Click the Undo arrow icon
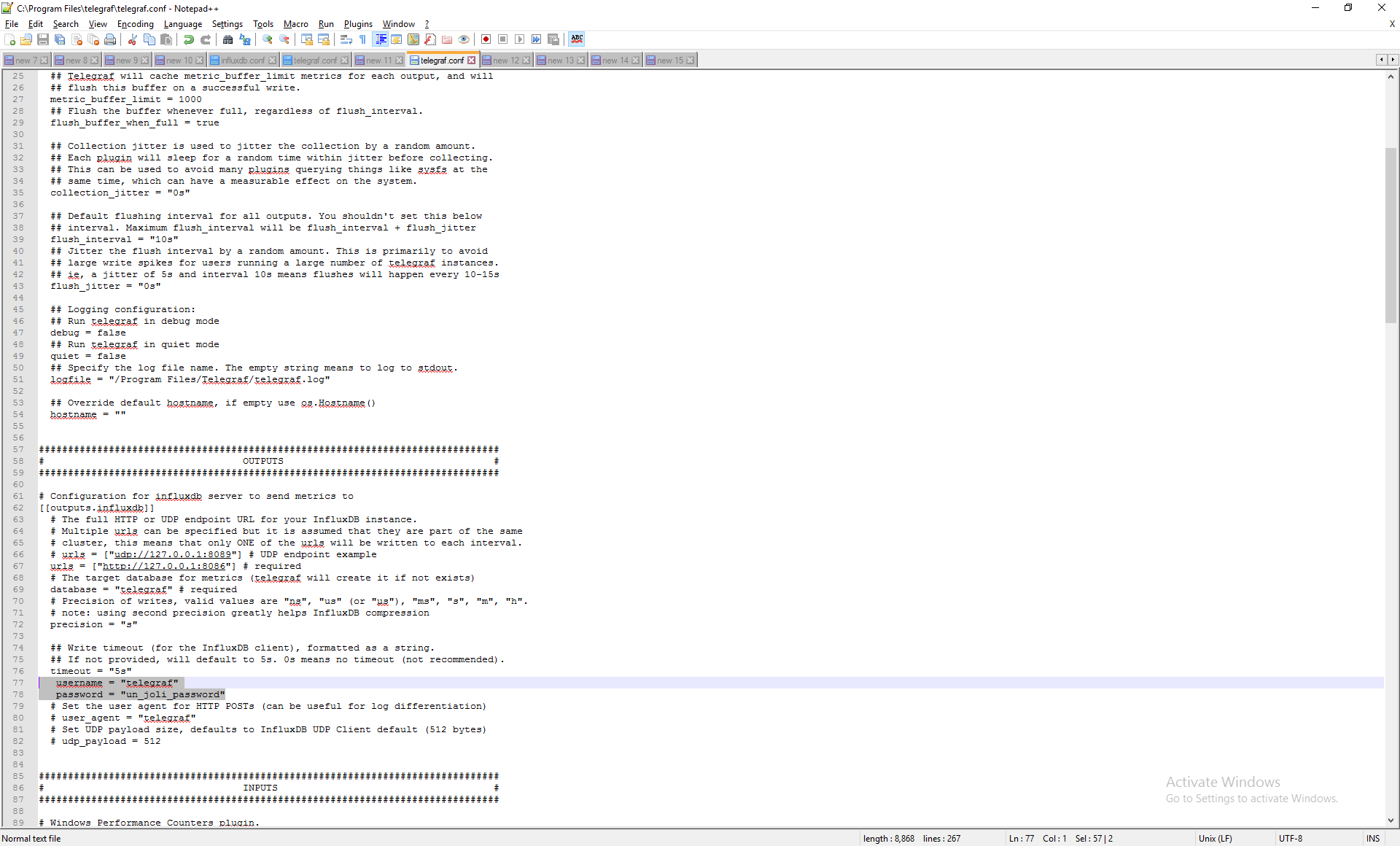 (x=189, y=39)
